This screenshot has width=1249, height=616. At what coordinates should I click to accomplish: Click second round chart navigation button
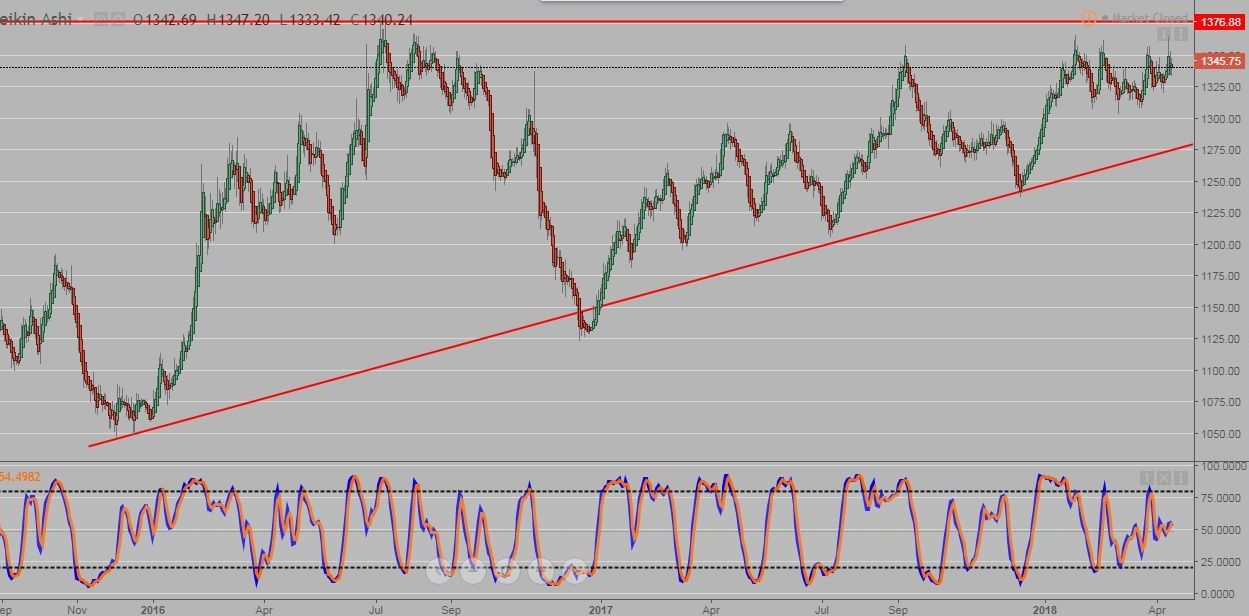click(473, 571)
